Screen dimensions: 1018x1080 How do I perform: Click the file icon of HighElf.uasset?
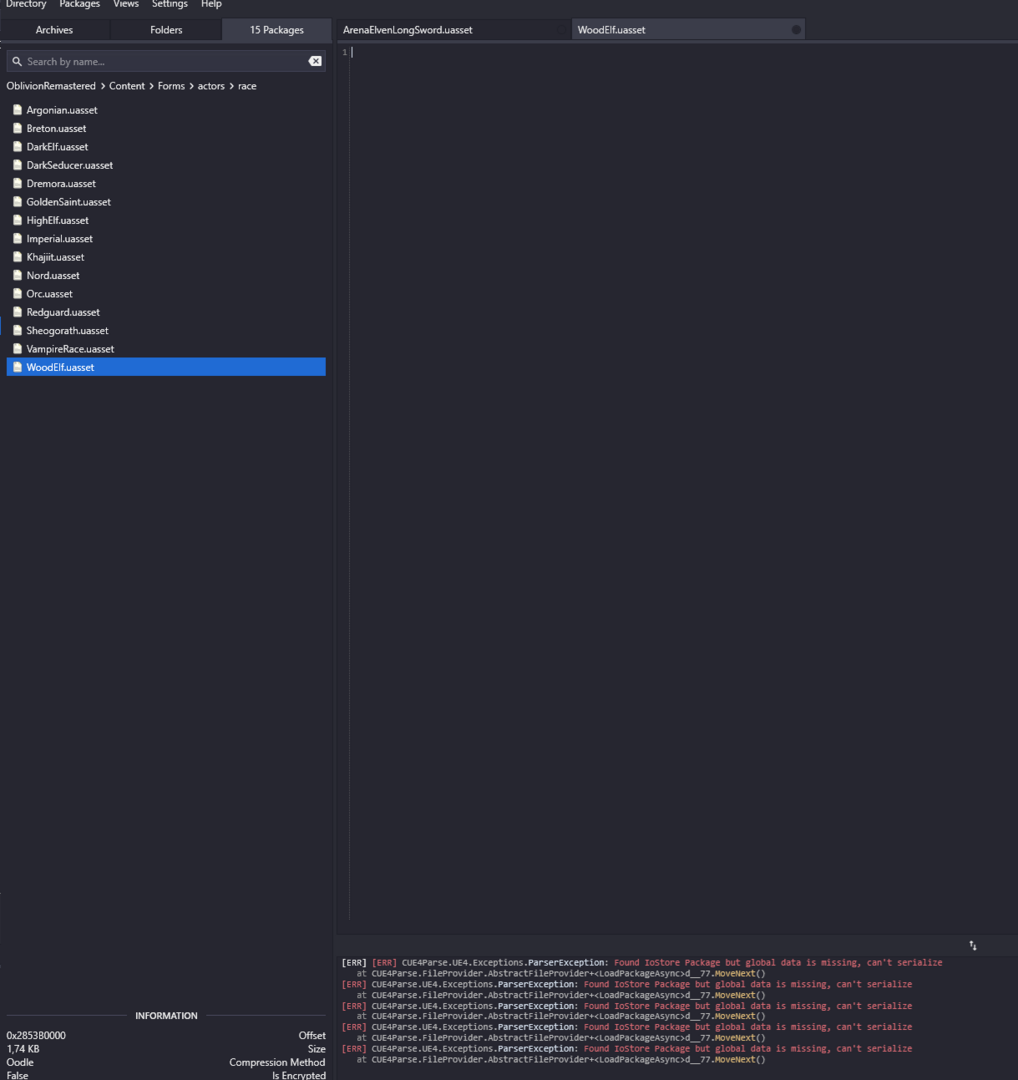coord(17,220)
